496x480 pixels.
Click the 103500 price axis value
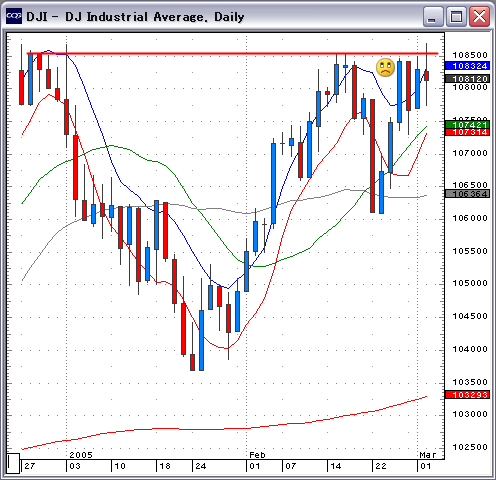click(x=470, y=382)
